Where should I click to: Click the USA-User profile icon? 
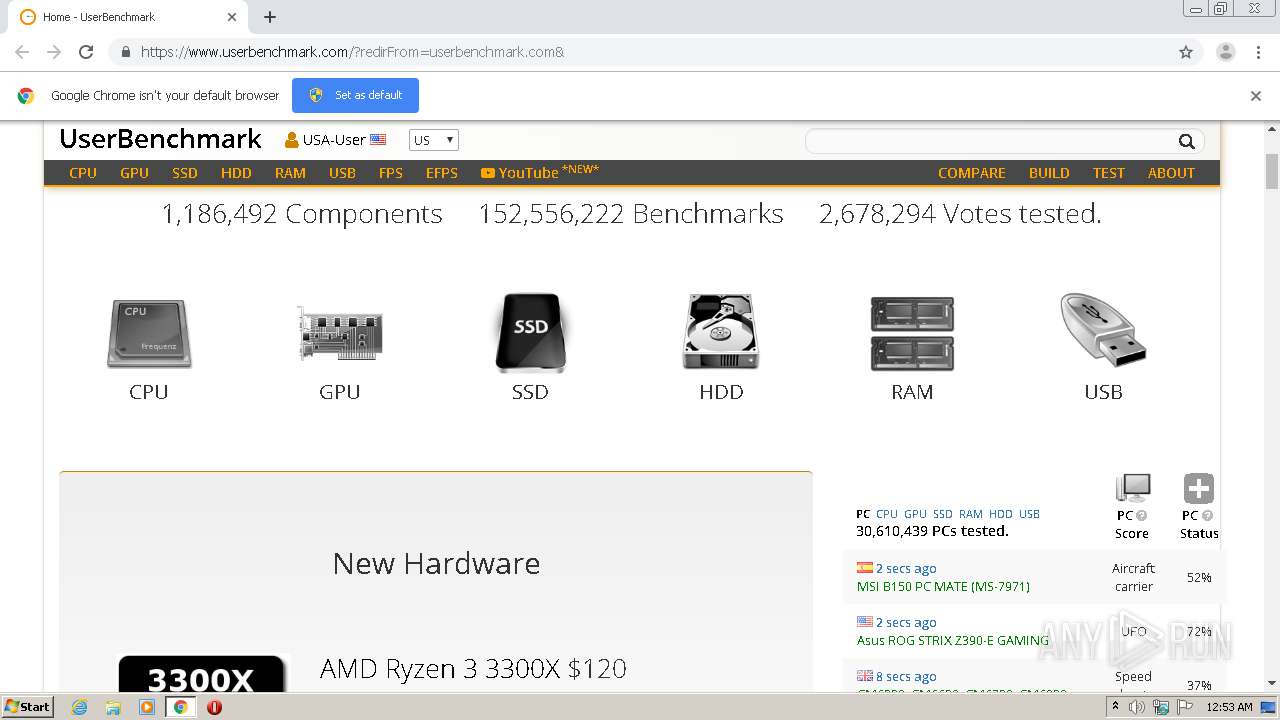291,140
